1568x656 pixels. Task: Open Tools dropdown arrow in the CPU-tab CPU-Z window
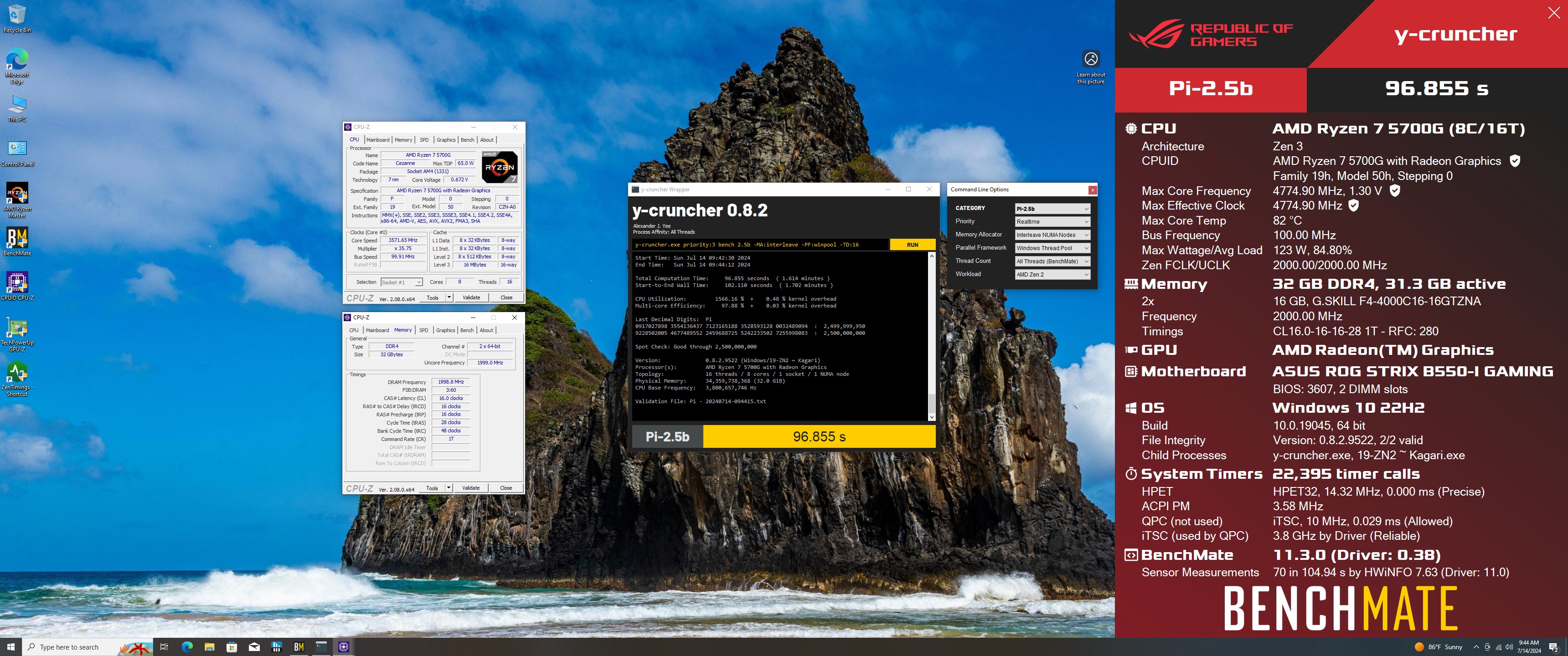449,297
